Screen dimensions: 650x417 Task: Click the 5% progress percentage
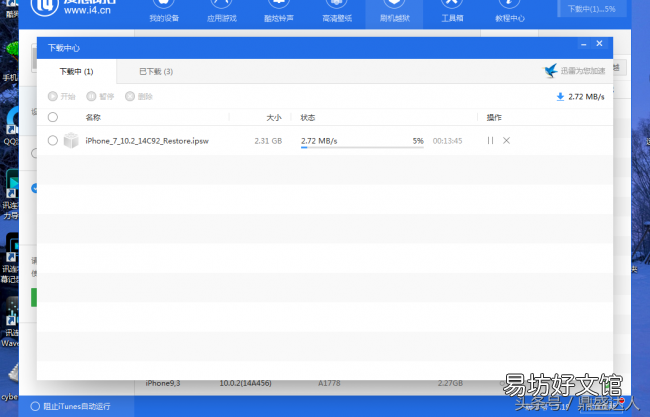418,141
